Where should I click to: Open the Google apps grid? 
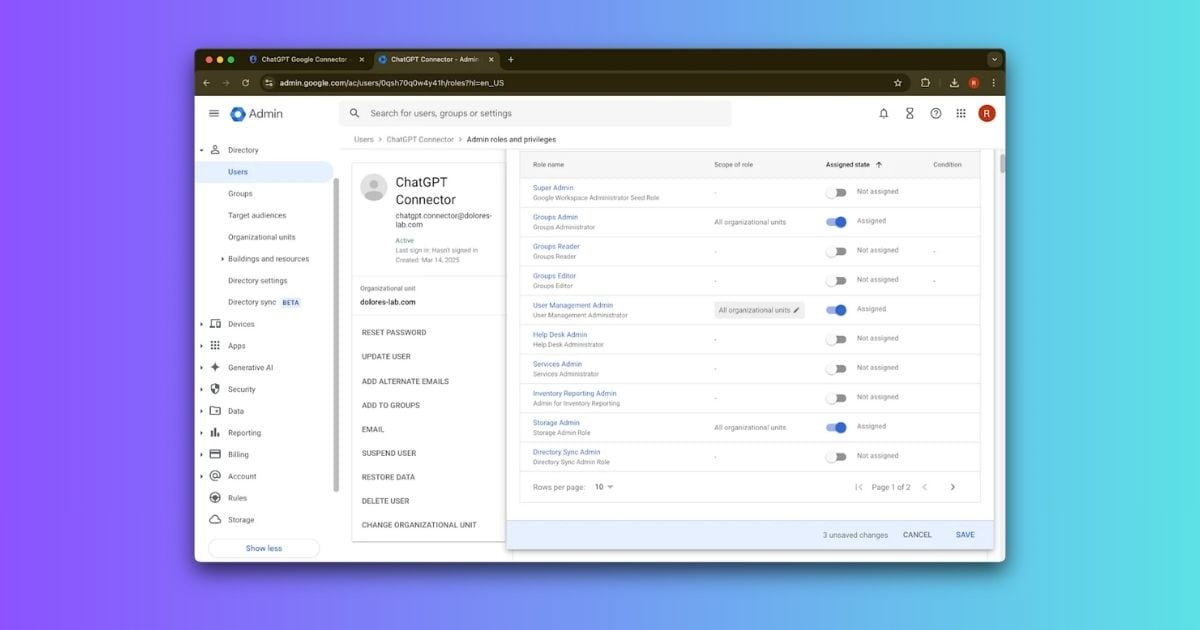coord(961,114)
